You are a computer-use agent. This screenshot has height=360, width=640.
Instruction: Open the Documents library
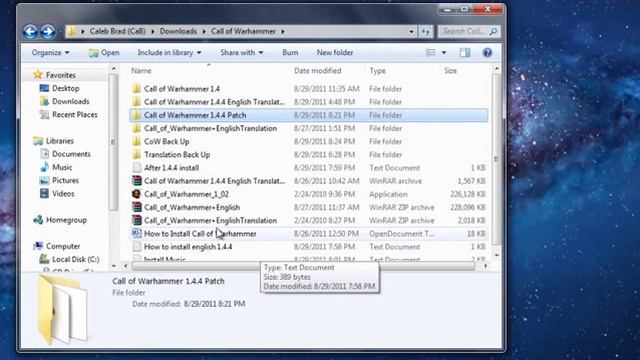[71, 154]
